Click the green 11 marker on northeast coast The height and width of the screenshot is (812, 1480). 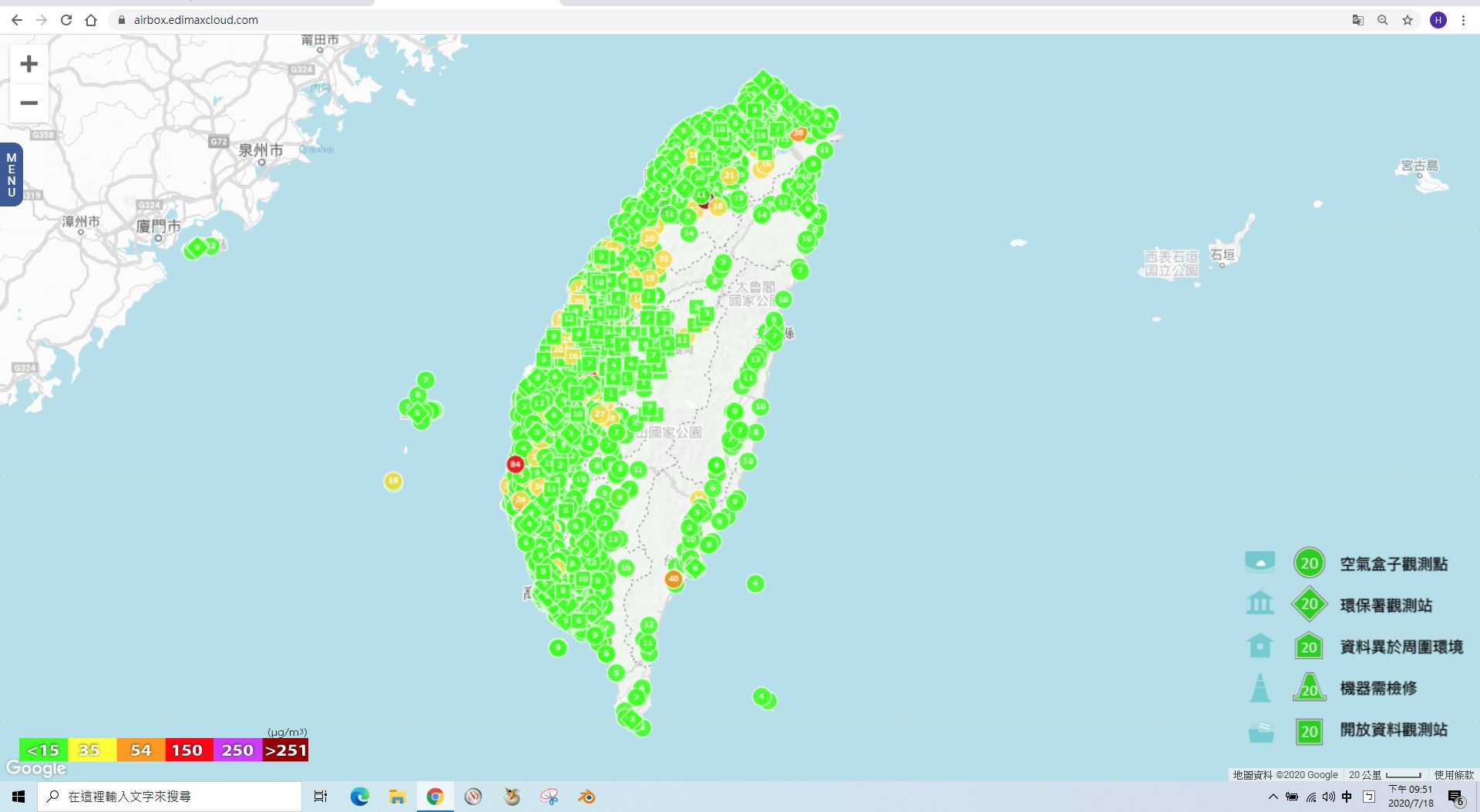(825, 149)
